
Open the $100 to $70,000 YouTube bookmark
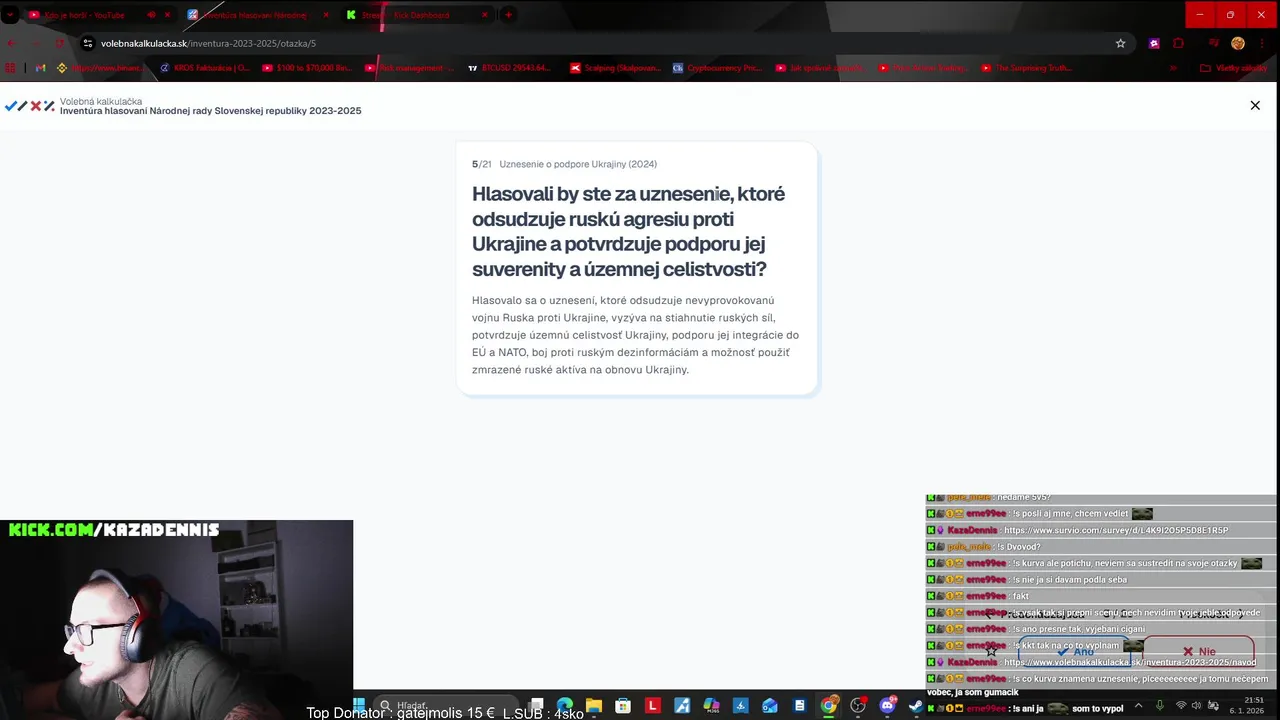pyautogui.click(x=308, y=68)
